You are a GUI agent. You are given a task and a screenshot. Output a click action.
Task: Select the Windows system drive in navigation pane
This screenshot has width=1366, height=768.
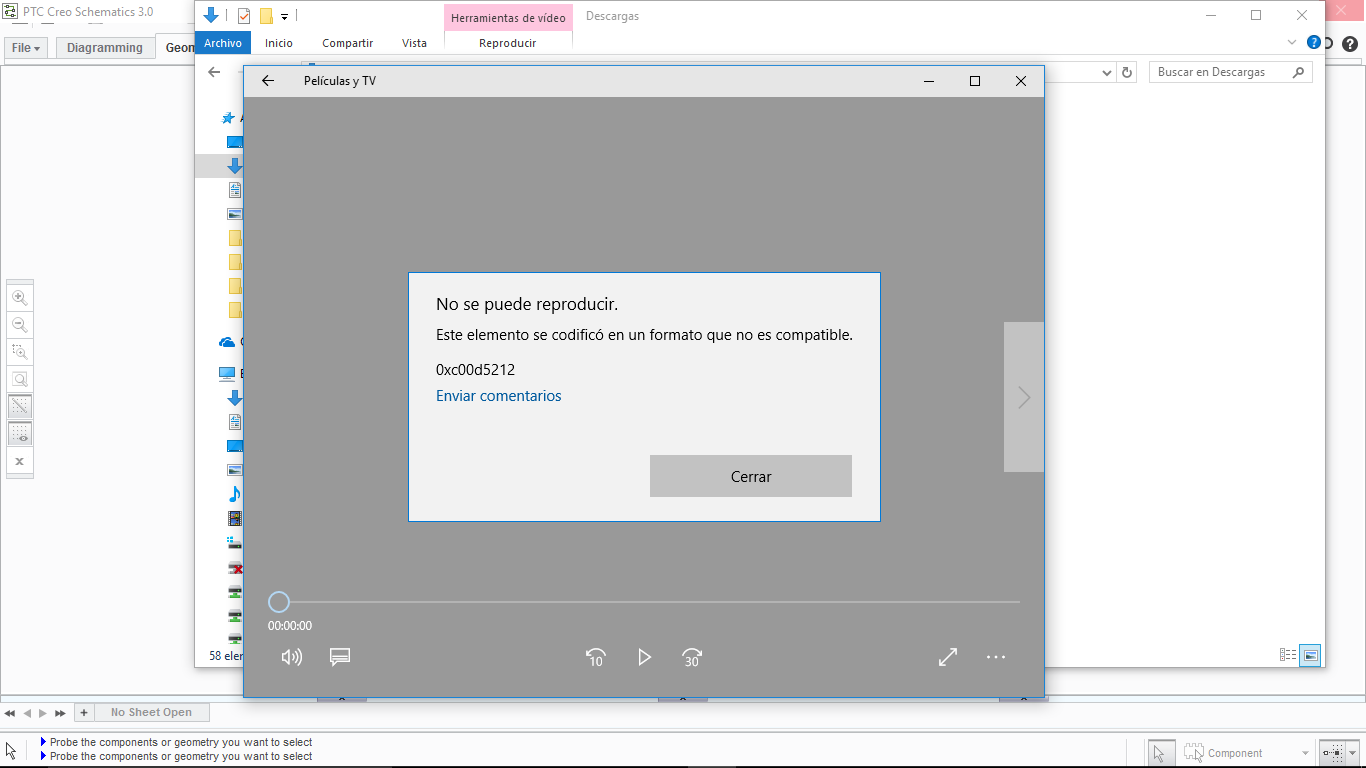235,543
